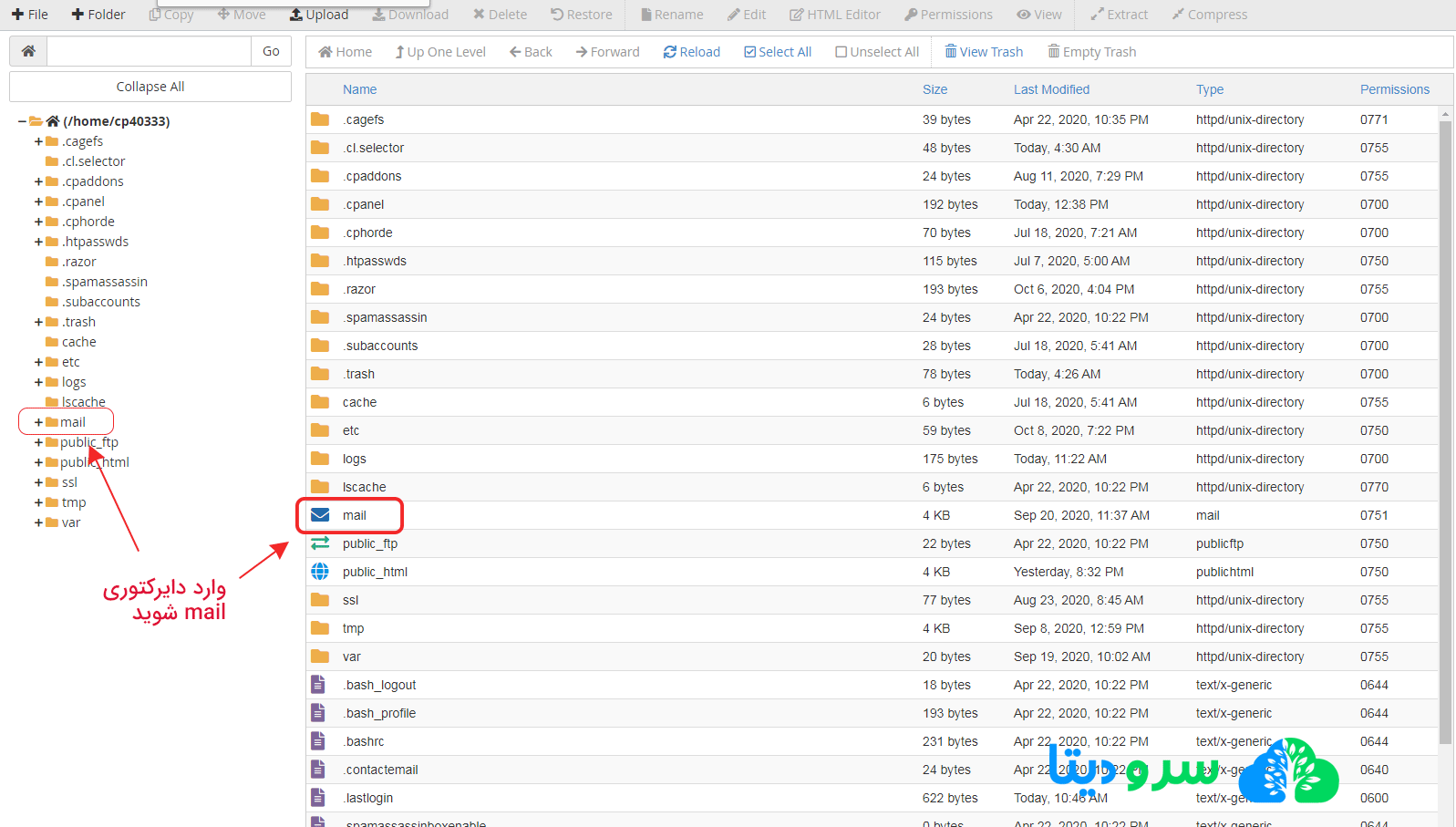This screenshot has height=827, width=1456.
Task: Expand the .htpasswds tree node
Action: pyautogui.click(x=38, y=242)
